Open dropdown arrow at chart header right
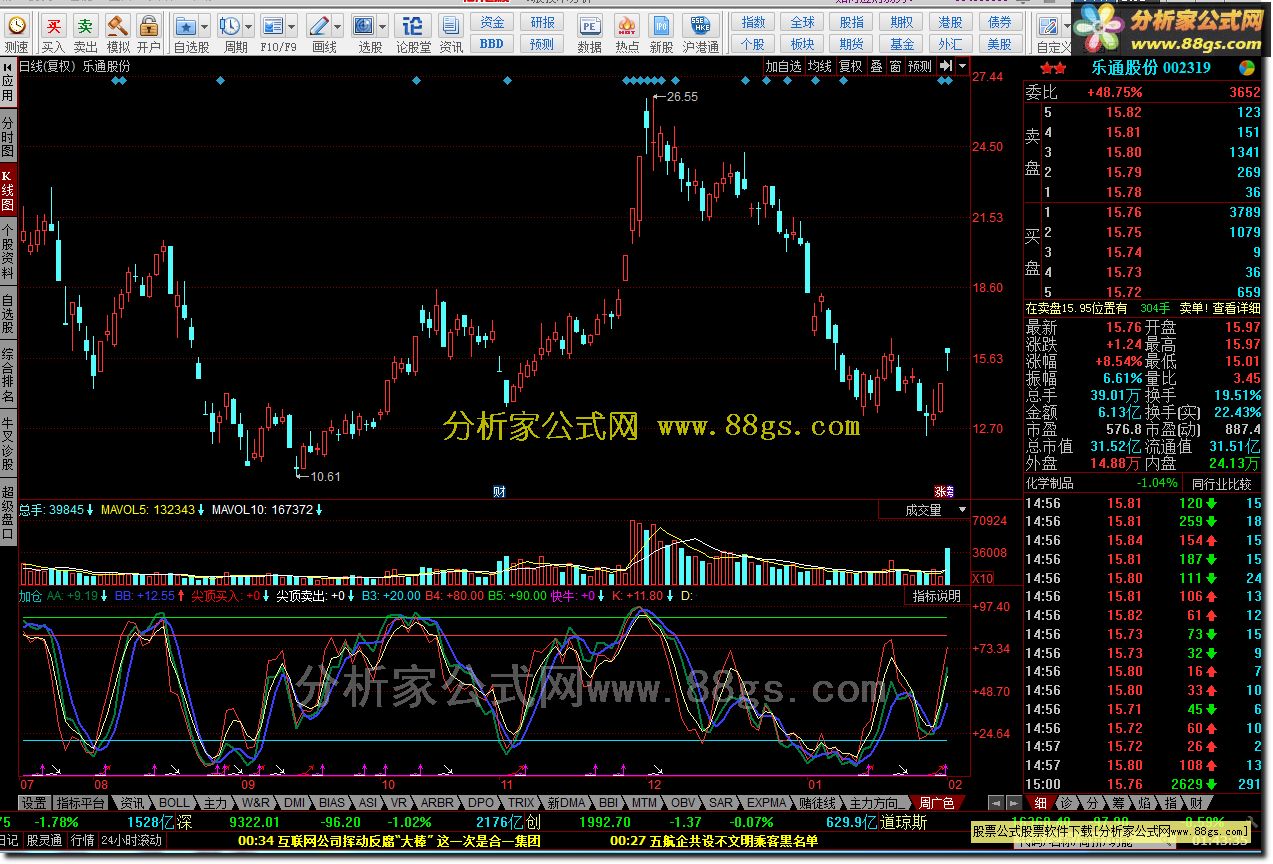 pos(961,66)
